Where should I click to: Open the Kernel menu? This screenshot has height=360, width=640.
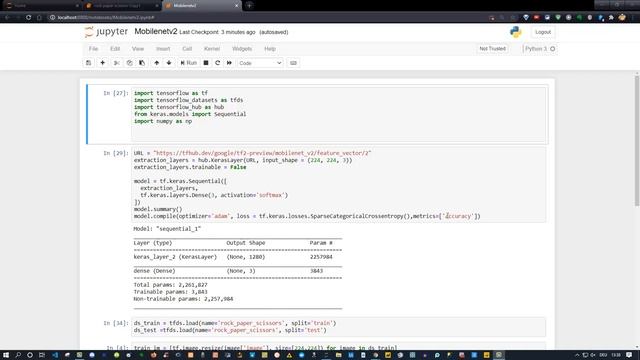click(212, 49)
